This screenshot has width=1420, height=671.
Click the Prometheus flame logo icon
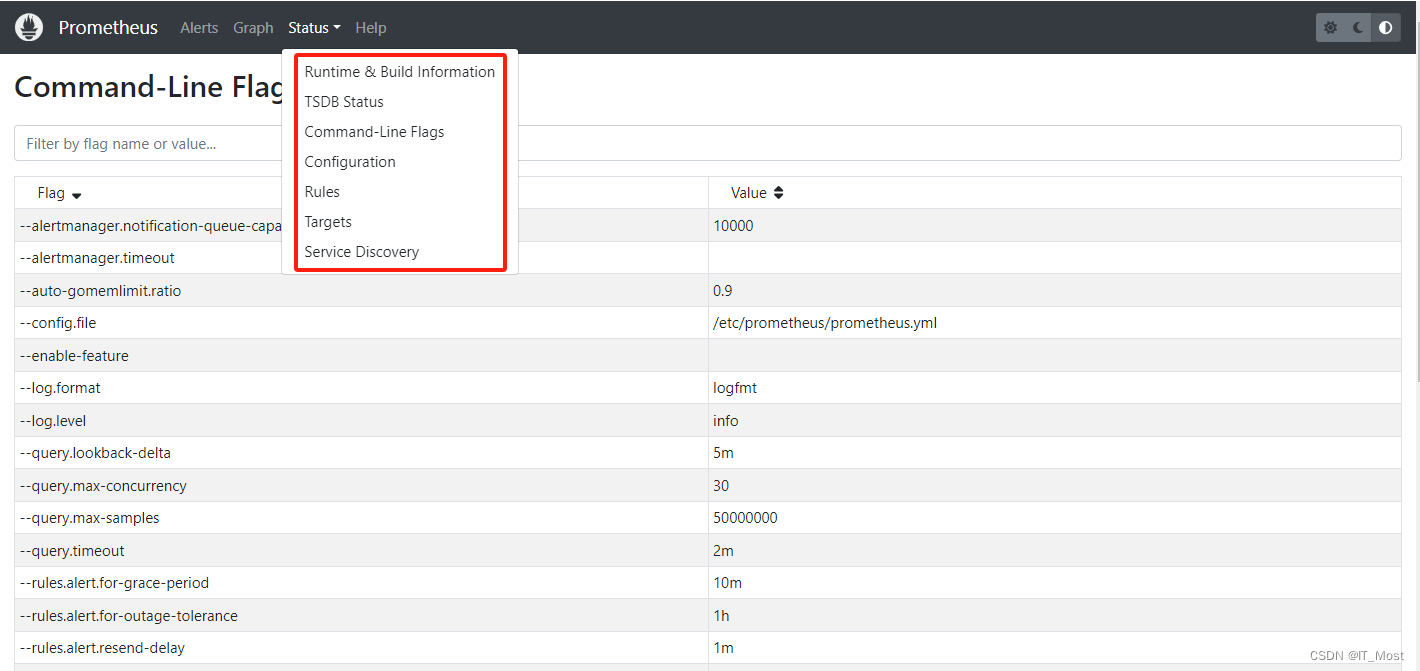[29, 27]
